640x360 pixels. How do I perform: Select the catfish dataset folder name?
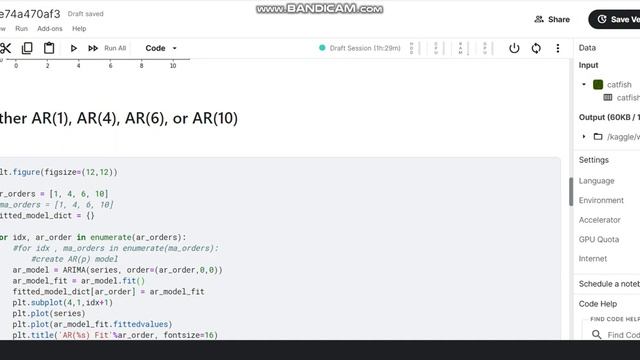coord(619,84)
